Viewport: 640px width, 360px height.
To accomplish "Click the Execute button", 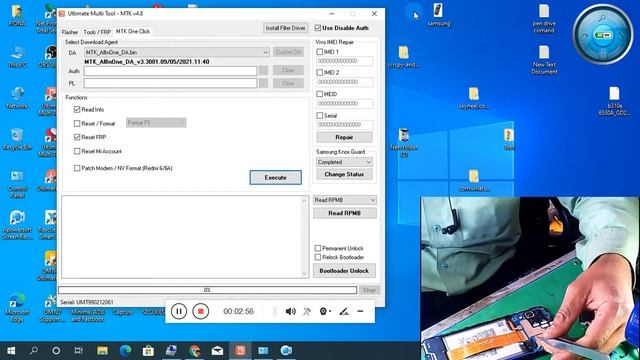I will click(276, 178).
